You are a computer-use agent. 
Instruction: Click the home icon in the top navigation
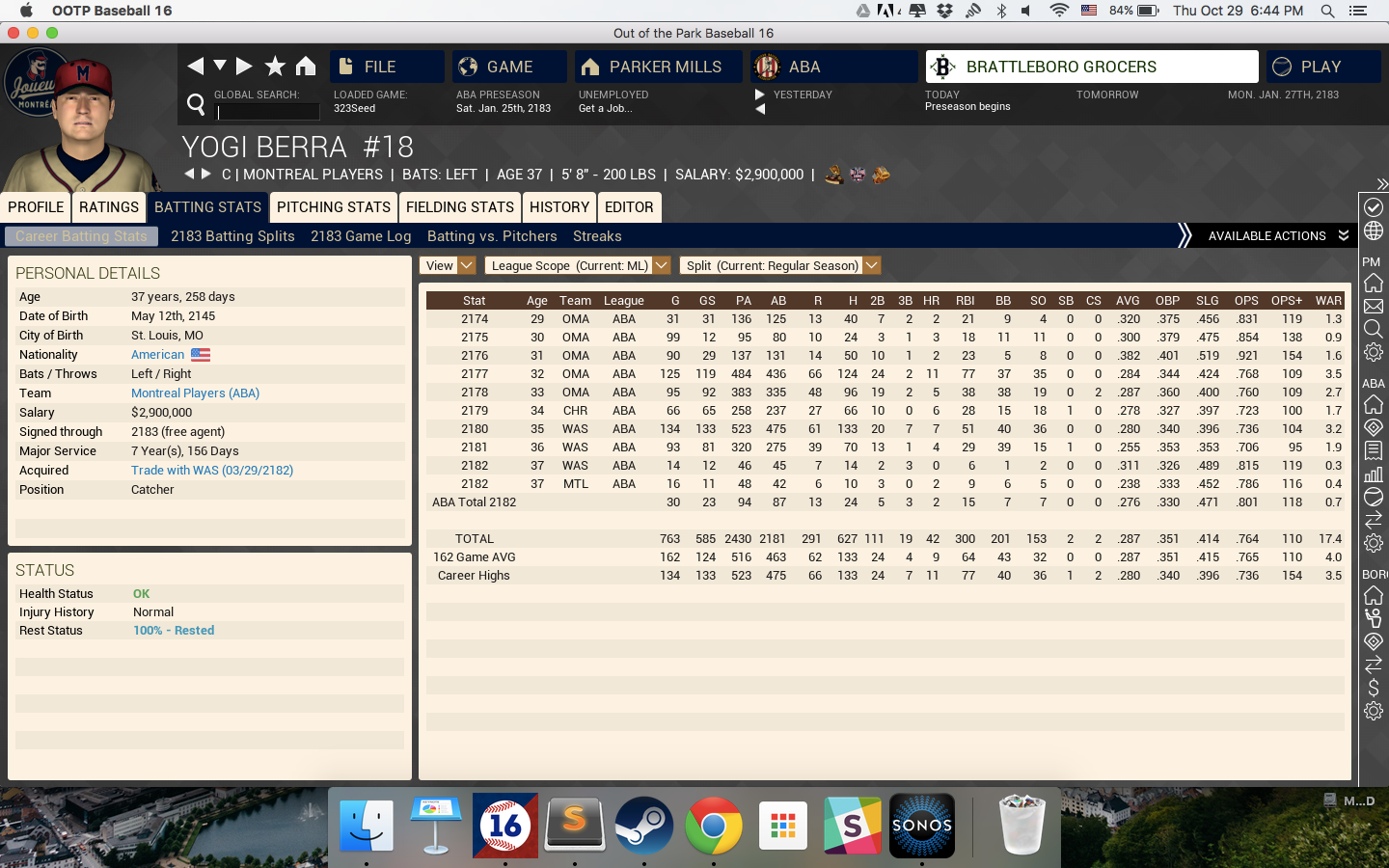[x=306, y=66]
